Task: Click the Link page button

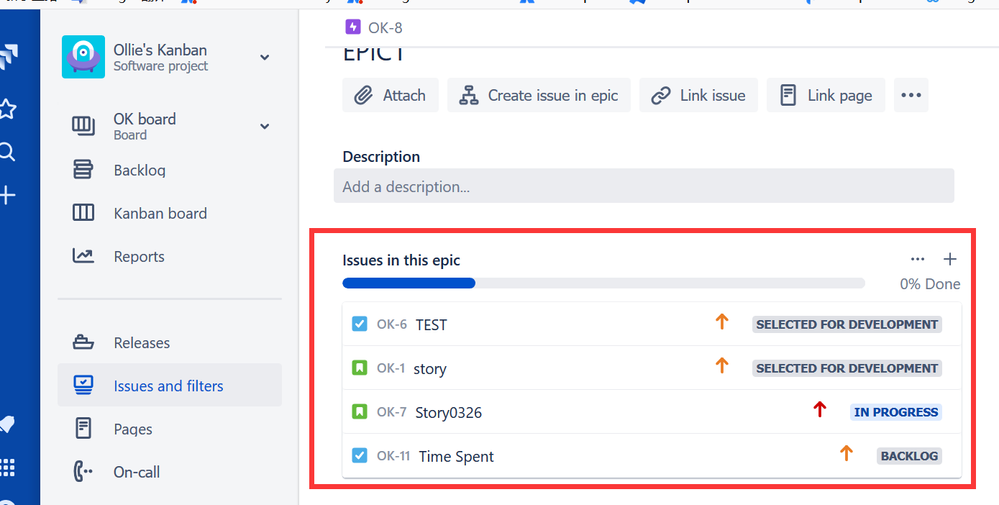Action: coord(826,96)
